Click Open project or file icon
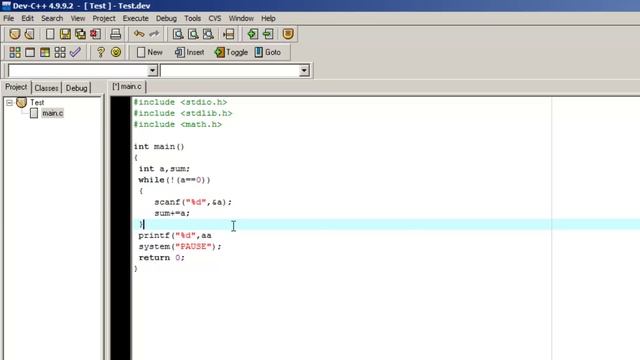Screen dimensions: 640x360 click(x=29, y=34)
